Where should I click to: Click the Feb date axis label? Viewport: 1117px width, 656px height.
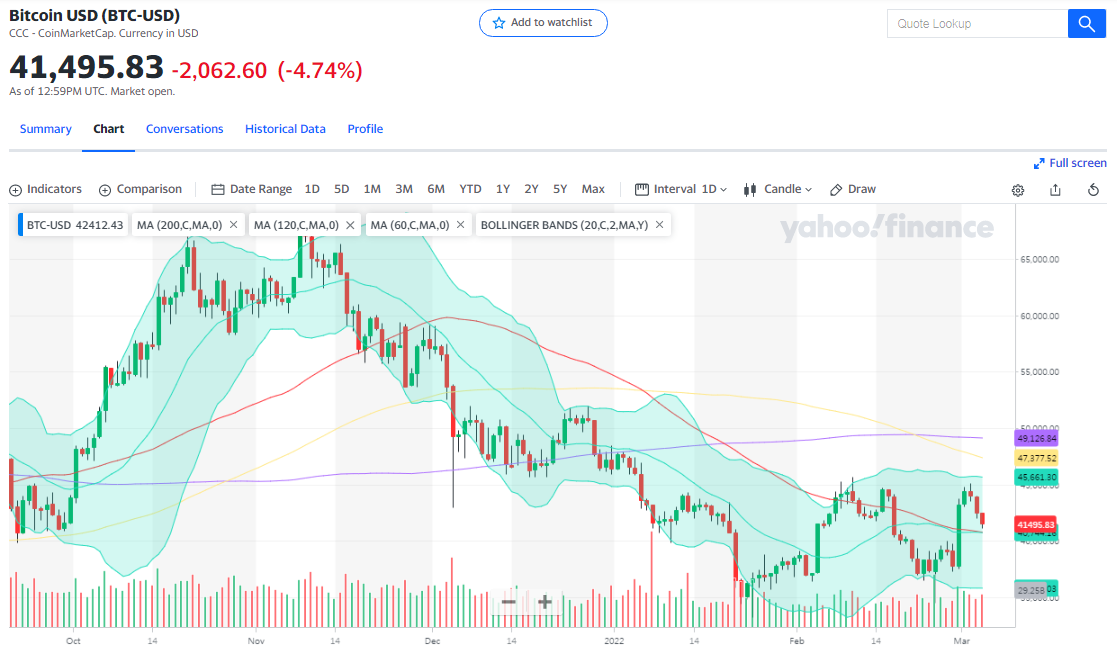pos(796,641)
